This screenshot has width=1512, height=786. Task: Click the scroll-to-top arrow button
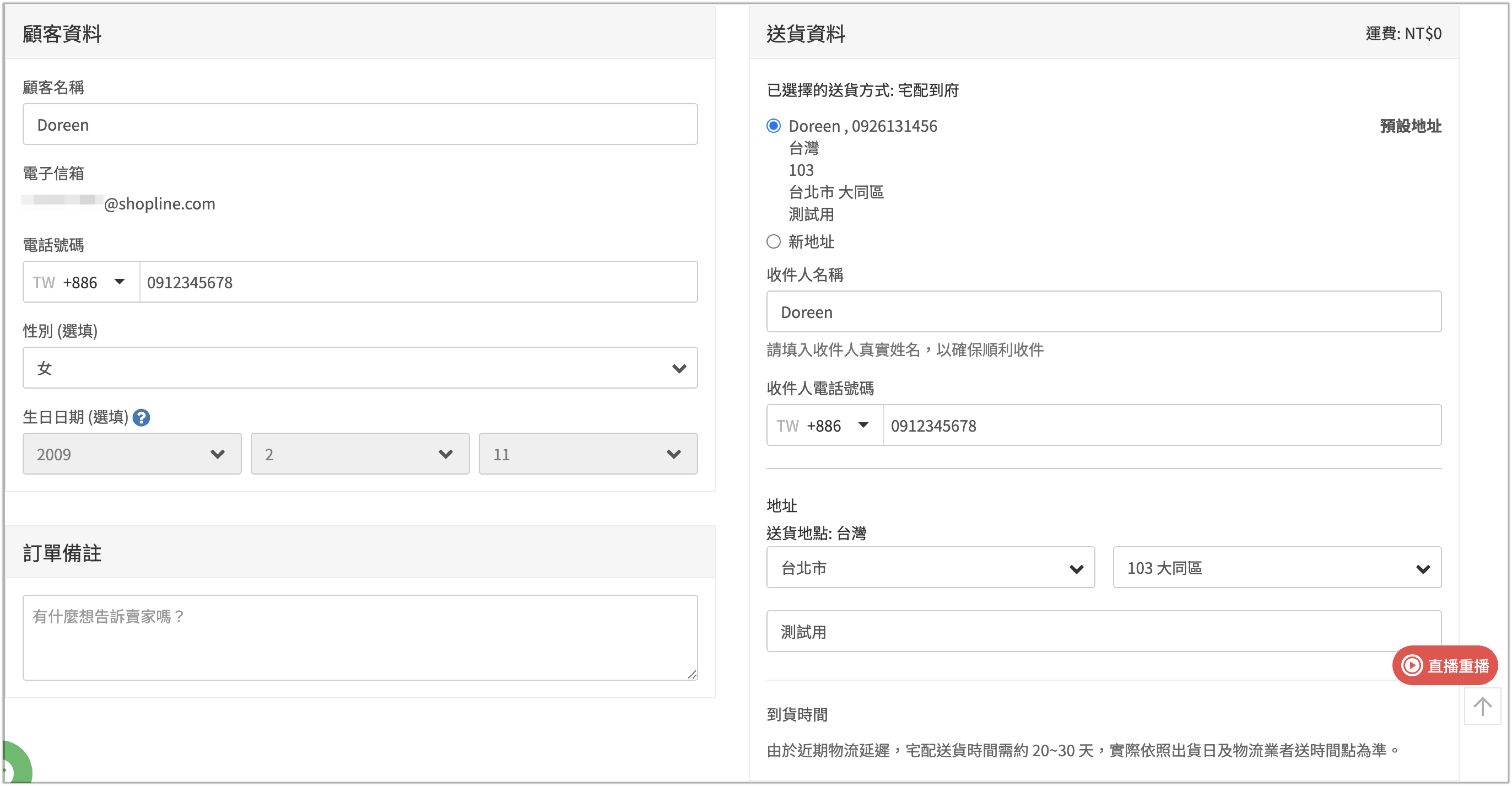(1482, 706)
